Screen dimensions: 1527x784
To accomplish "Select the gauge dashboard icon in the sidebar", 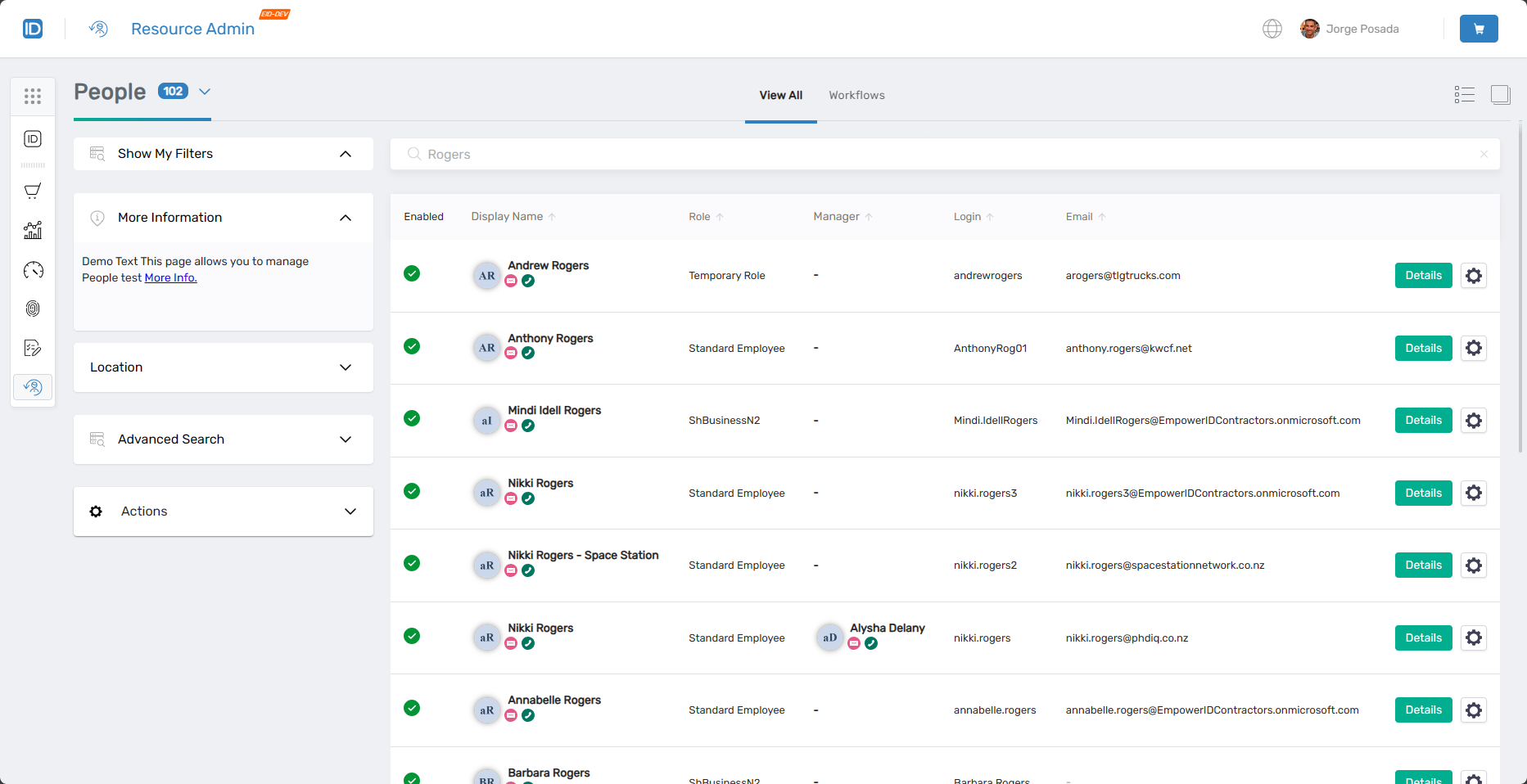I will 33,269.
